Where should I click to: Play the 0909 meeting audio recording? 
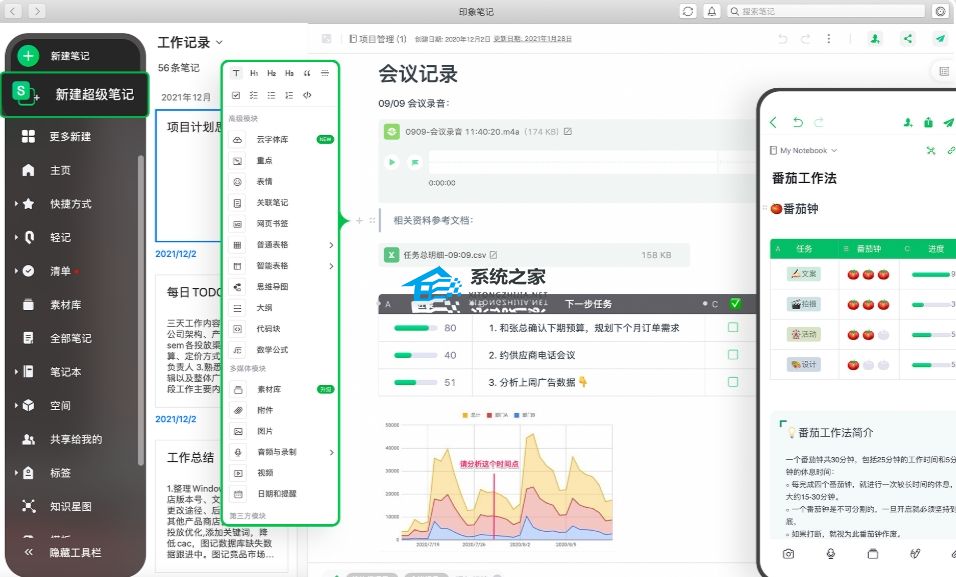click(x=392, y=162)
